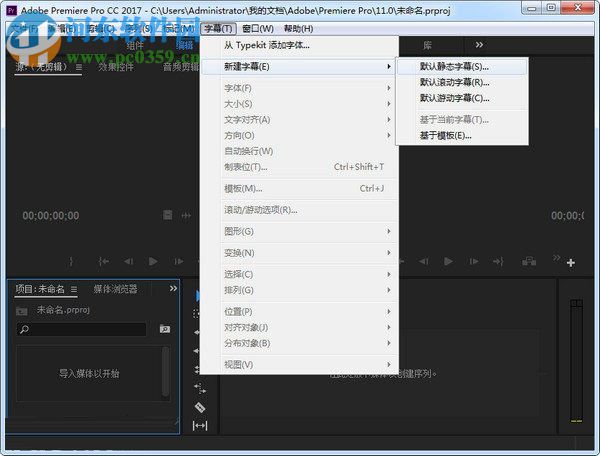Screen dimensions: 600x456
Task: Choose 默认静态字幕(S)... in the submenu
Action: [462, 67]
